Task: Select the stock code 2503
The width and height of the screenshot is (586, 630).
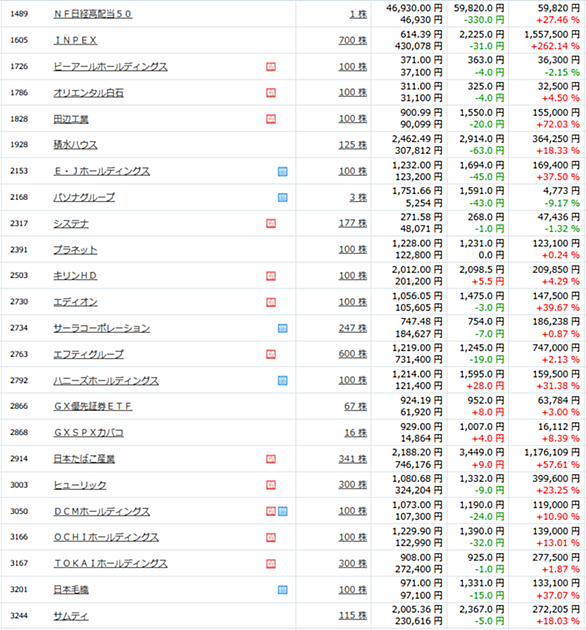Action: coord(19,275)
